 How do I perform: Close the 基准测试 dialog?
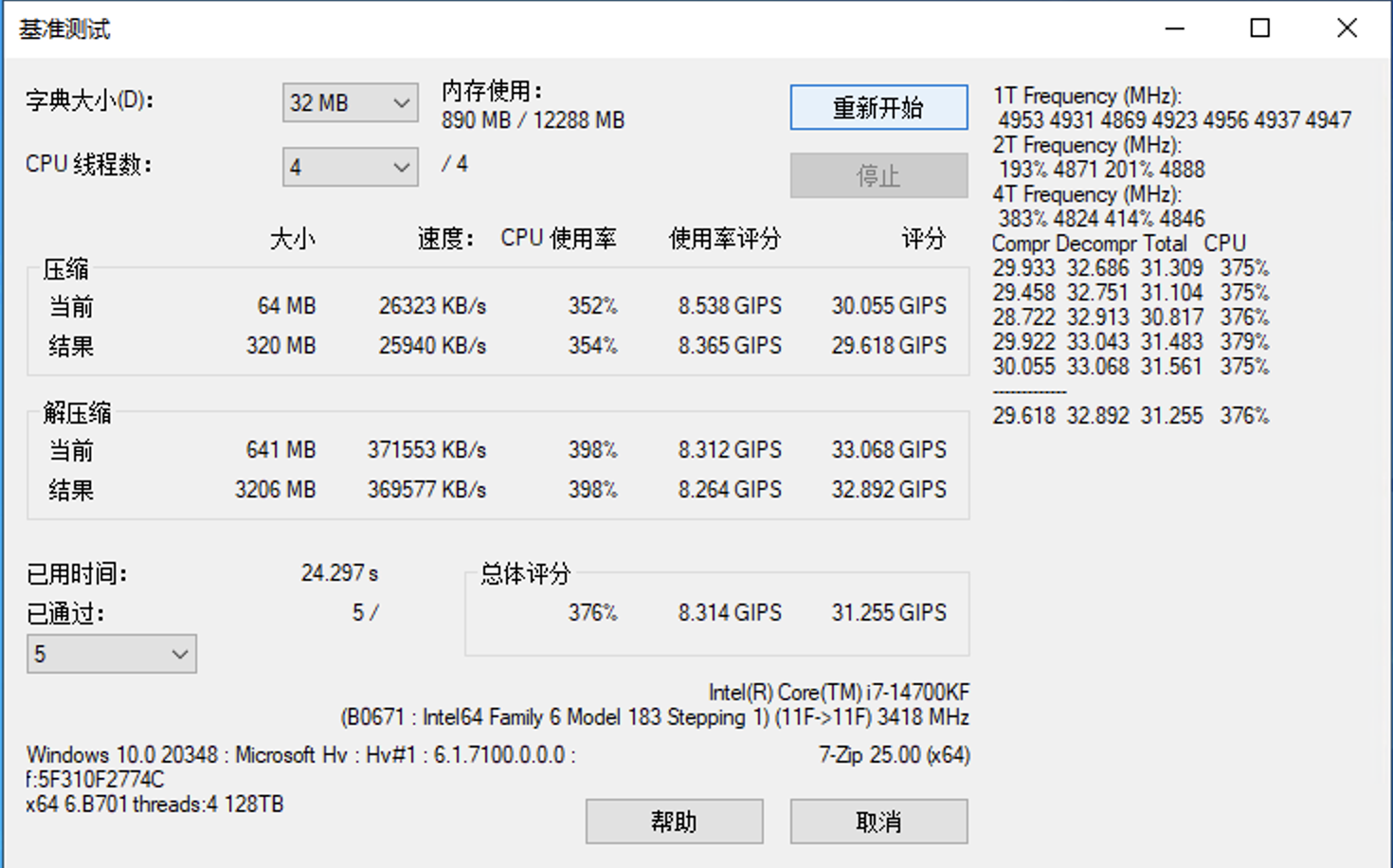pos(1347,28)
